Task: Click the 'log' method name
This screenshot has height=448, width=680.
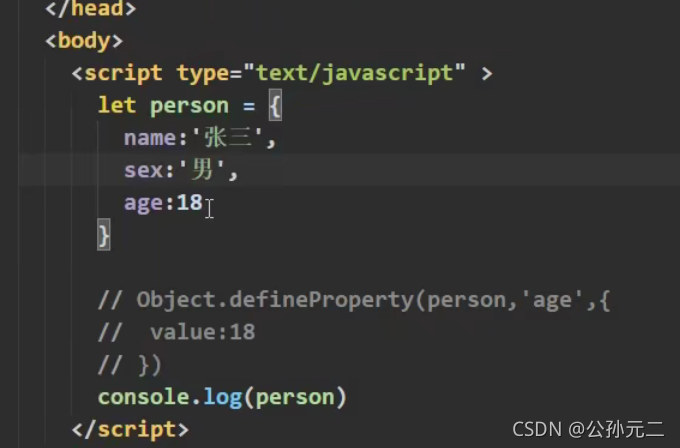Action: 222,398
